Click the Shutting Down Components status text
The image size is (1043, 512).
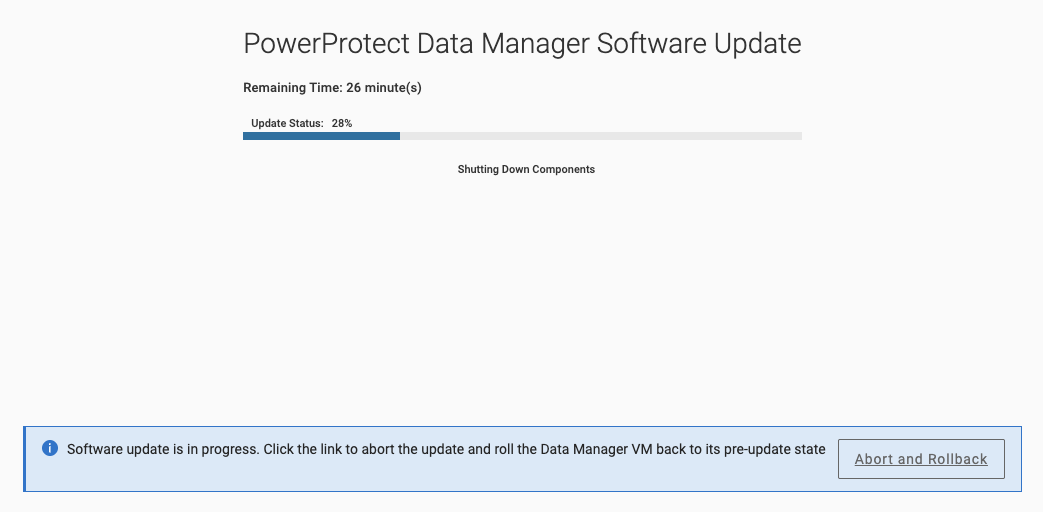526,169
